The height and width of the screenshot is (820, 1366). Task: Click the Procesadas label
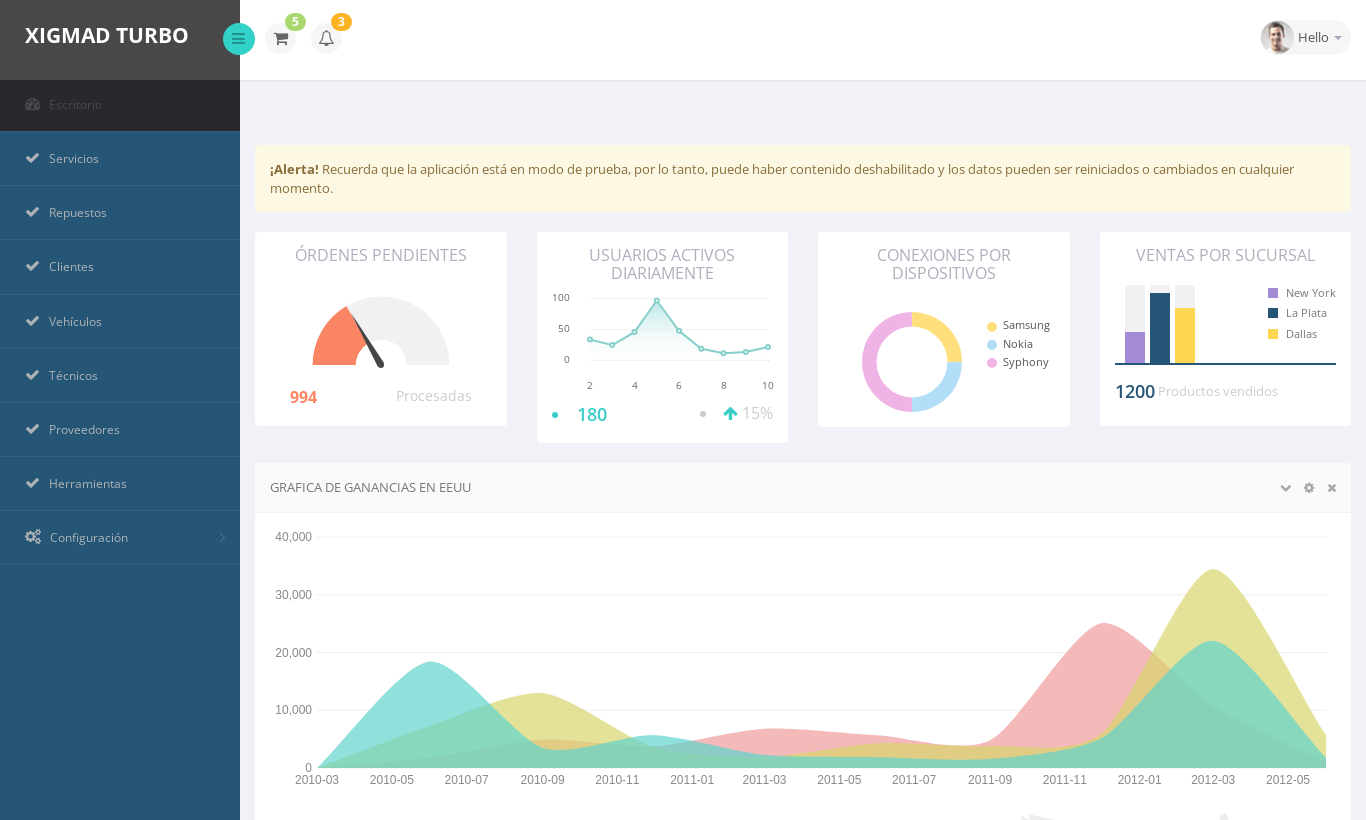point(434,396)
